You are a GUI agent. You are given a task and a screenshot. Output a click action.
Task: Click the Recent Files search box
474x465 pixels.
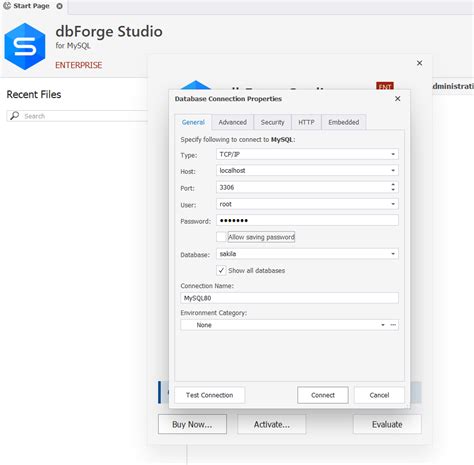coord(78,116)
